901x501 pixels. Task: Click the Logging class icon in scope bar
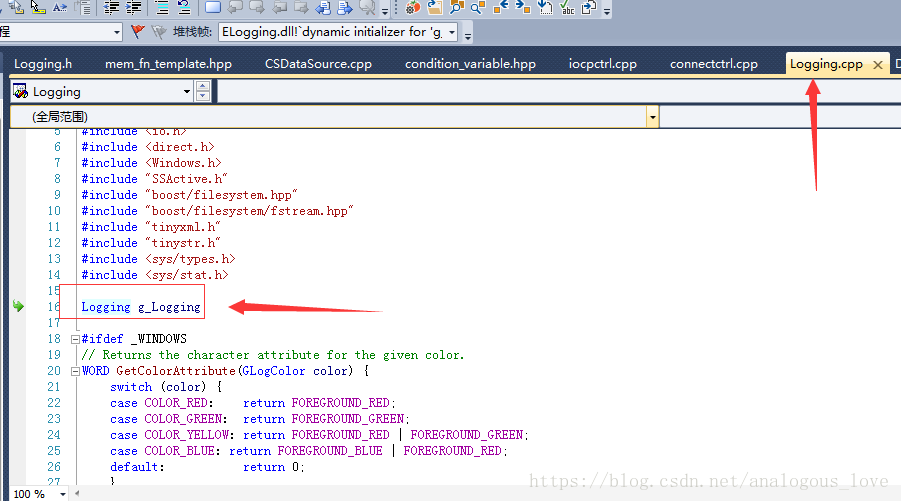[20, 91]
